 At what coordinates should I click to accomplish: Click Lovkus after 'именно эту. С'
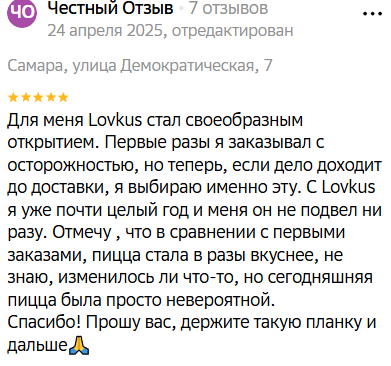point(349,187)
